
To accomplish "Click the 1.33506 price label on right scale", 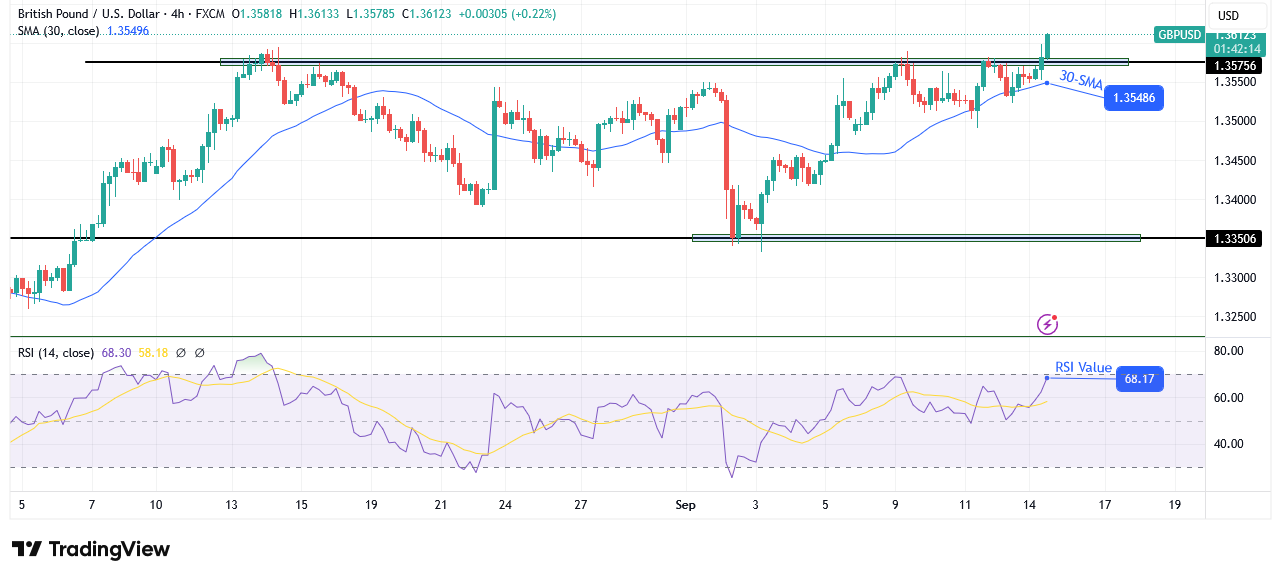I will 1237,238.
